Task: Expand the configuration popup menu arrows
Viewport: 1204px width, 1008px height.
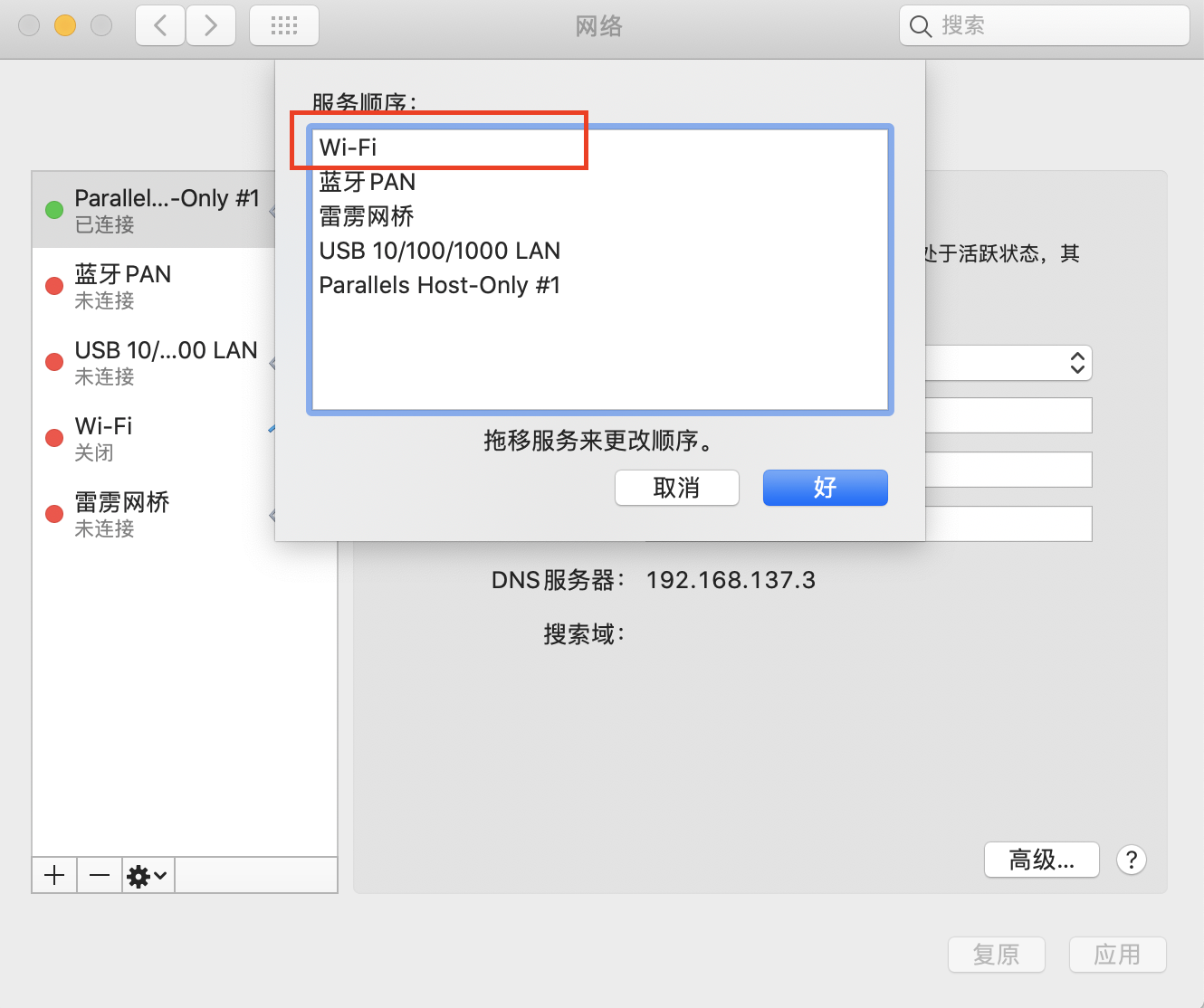Action: click(1077, 363)
